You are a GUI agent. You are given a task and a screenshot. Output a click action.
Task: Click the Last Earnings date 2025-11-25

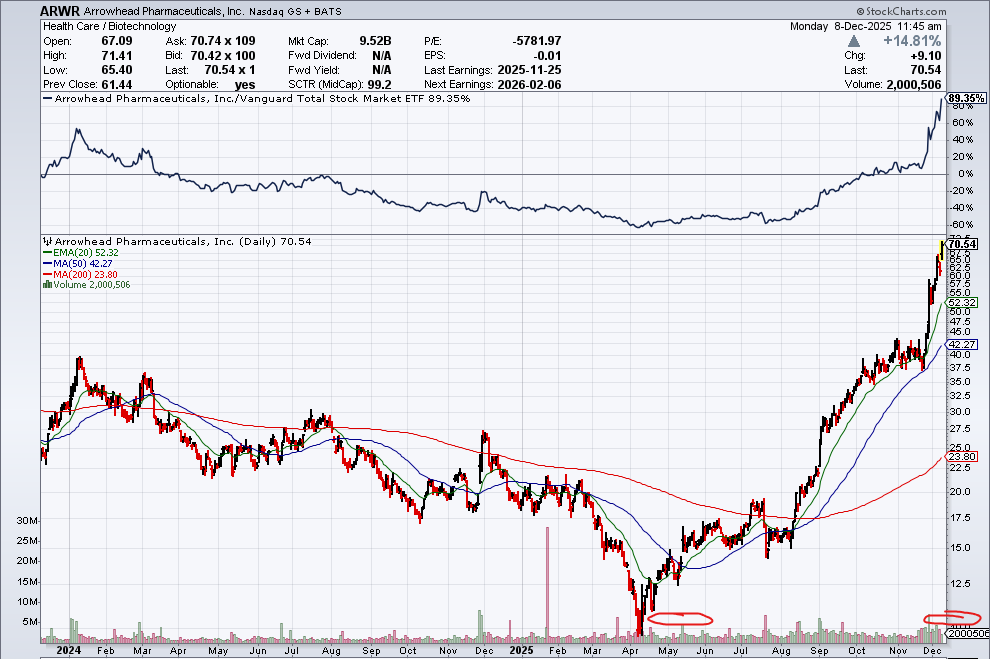(529, 70)
